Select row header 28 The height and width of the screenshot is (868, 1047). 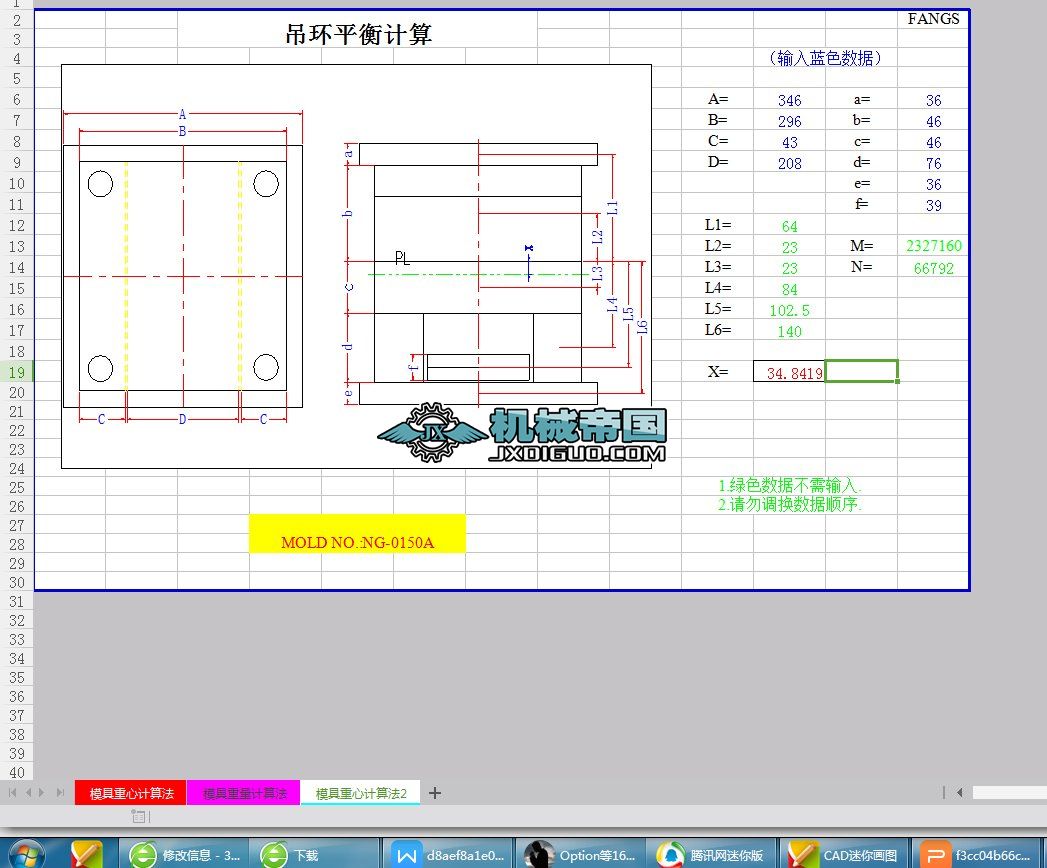pos(17,544)
